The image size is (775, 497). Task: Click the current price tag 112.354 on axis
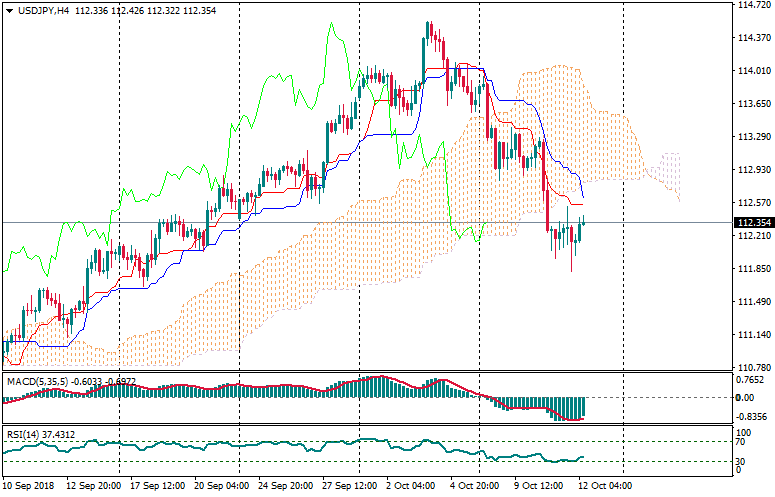pos(751,223)
